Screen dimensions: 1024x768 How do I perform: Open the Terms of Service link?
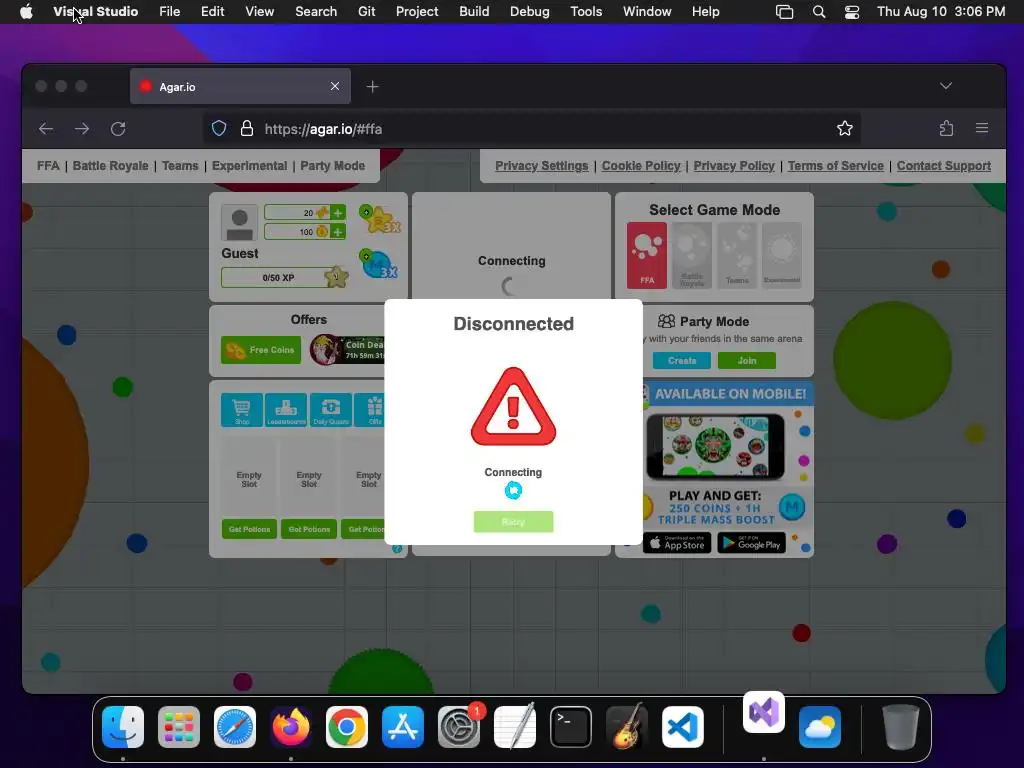(835, 166)
